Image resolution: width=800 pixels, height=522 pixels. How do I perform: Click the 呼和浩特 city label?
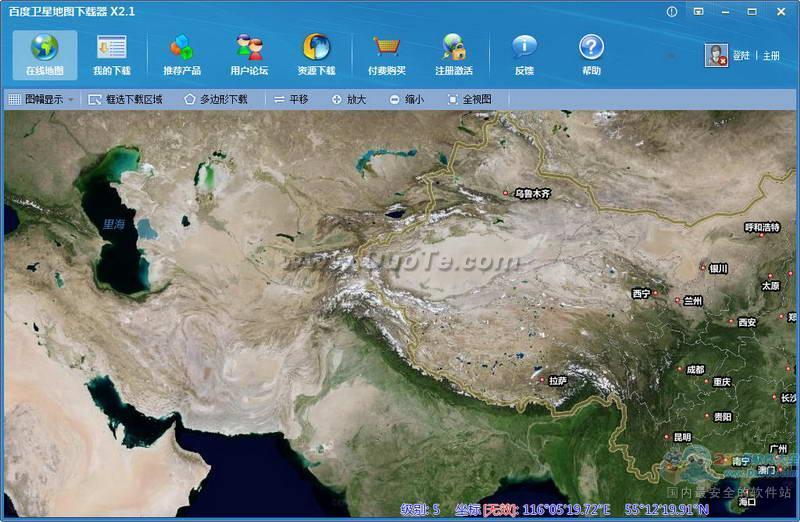762,227
